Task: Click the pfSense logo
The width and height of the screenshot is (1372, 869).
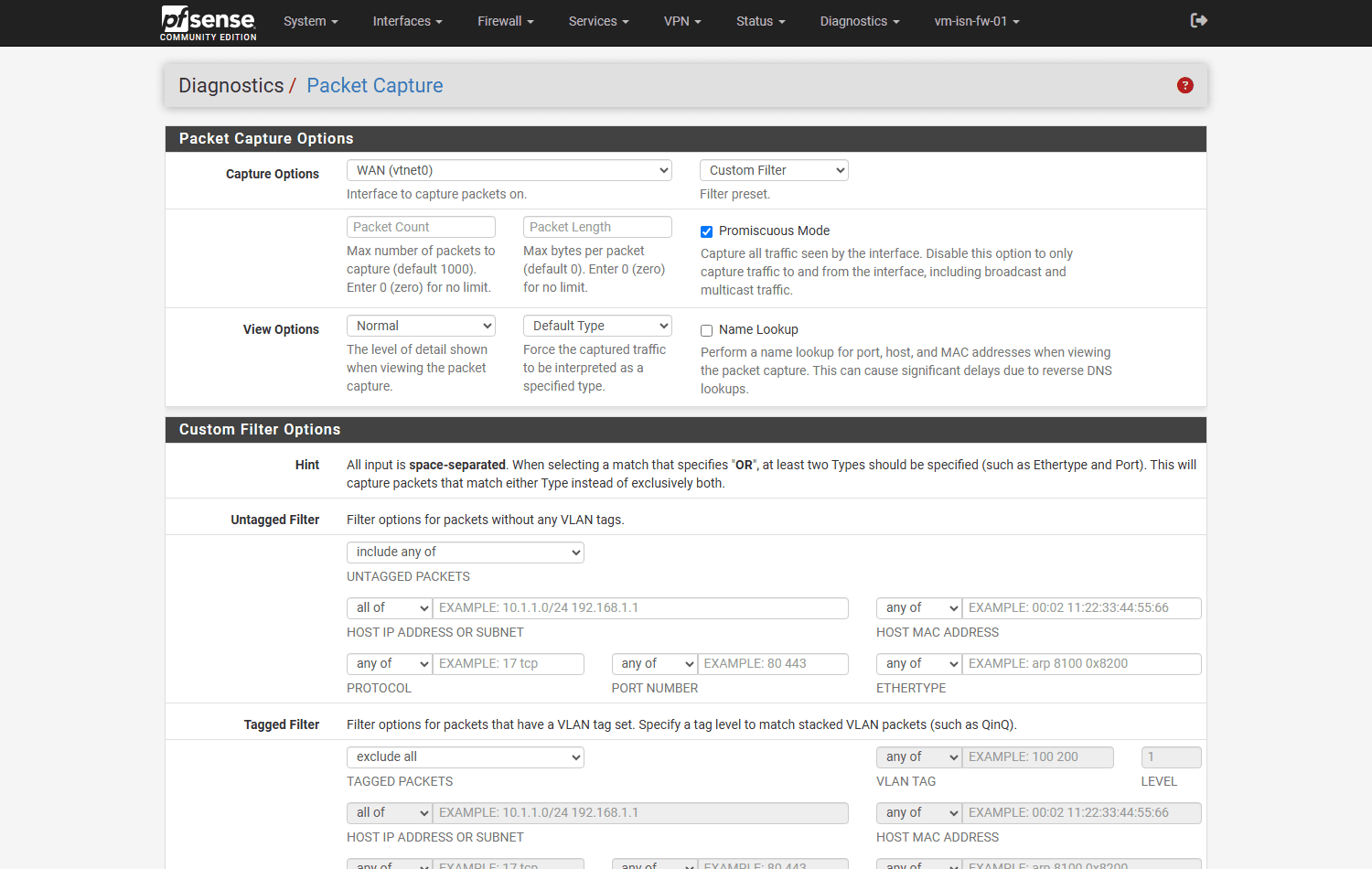Action: [x=209, y=23]
